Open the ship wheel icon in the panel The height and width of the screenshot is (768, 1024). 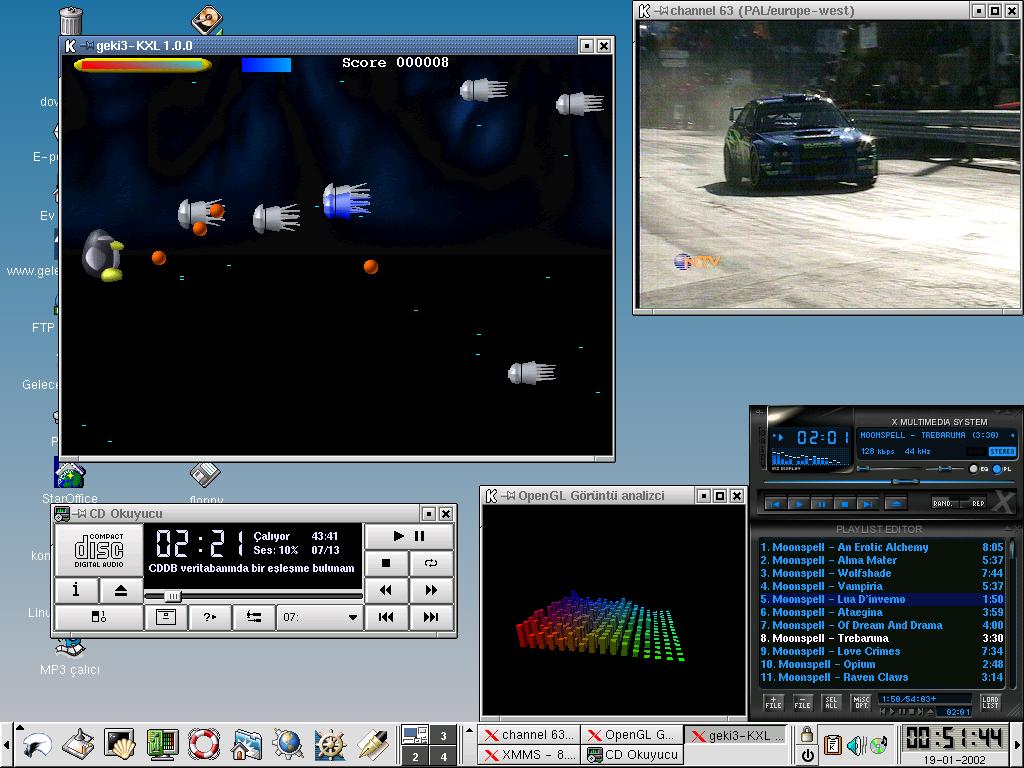pyautogui.click(x=329, y=744)
